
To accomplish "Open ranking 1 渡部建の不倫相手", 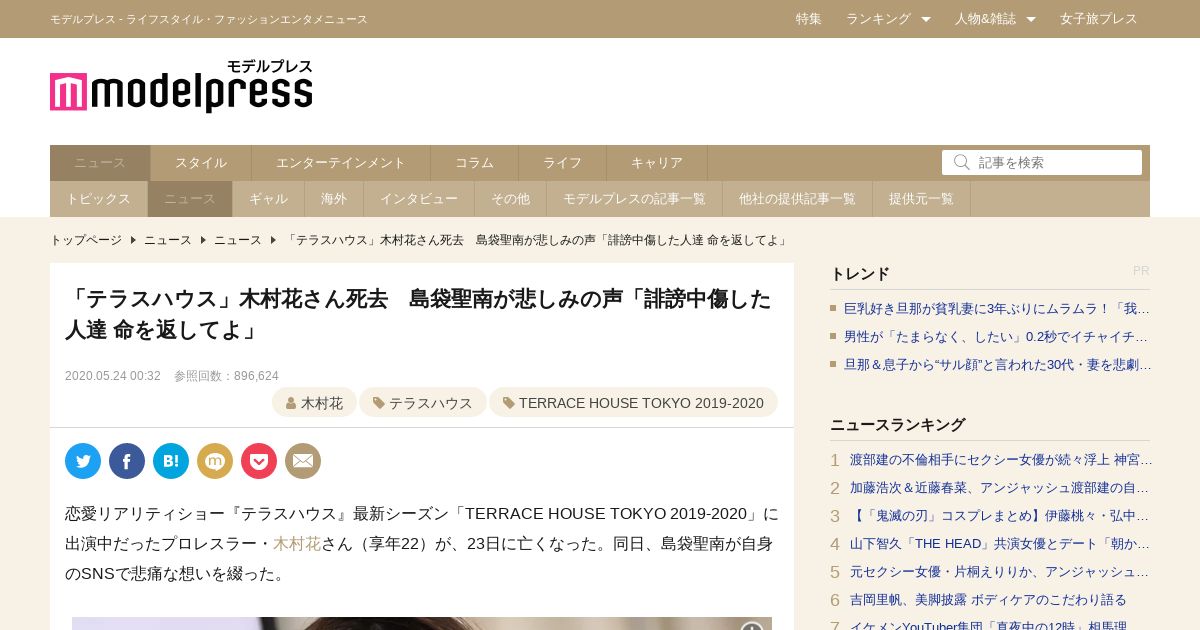I will [x=1001, y=460].
